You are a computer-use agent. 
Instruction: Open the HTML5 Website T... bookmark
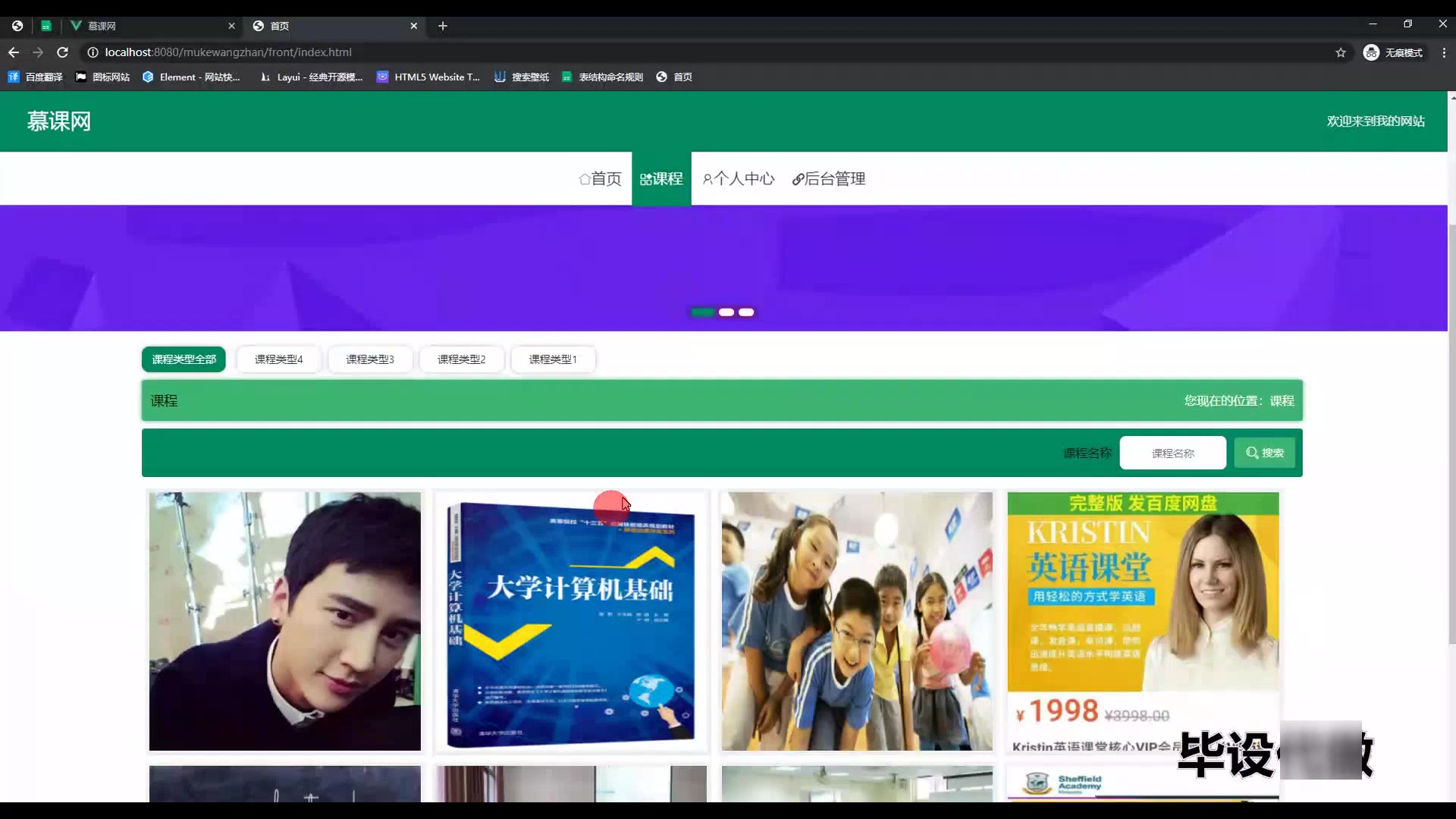(x=428, y=77)
